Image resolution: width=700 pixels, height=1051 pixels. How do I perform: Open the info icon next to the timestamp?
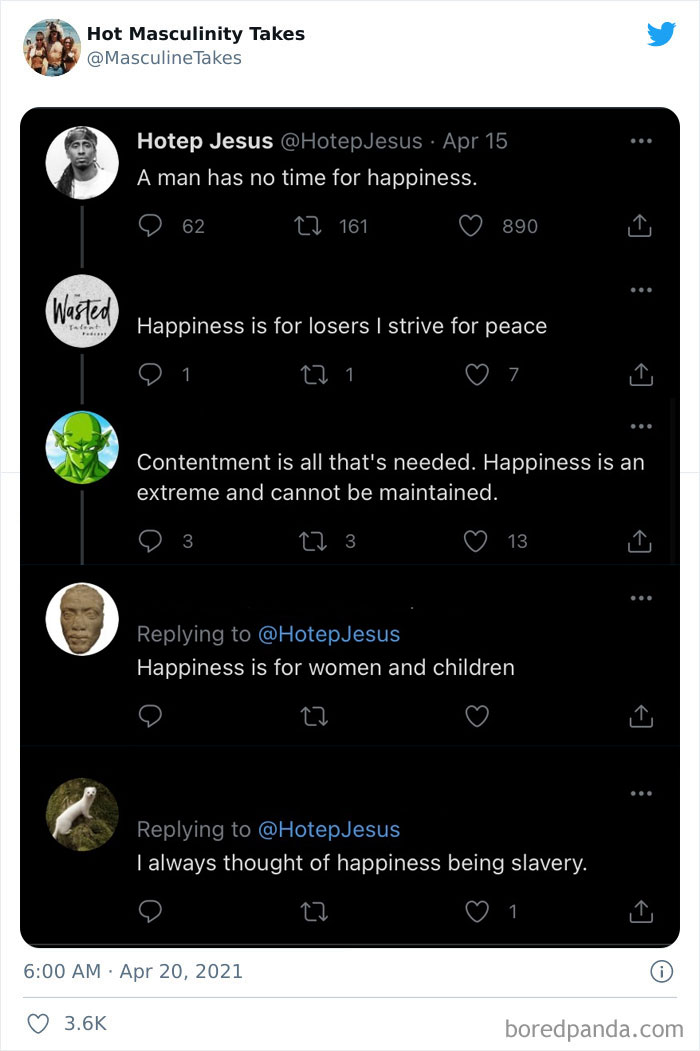662,971
